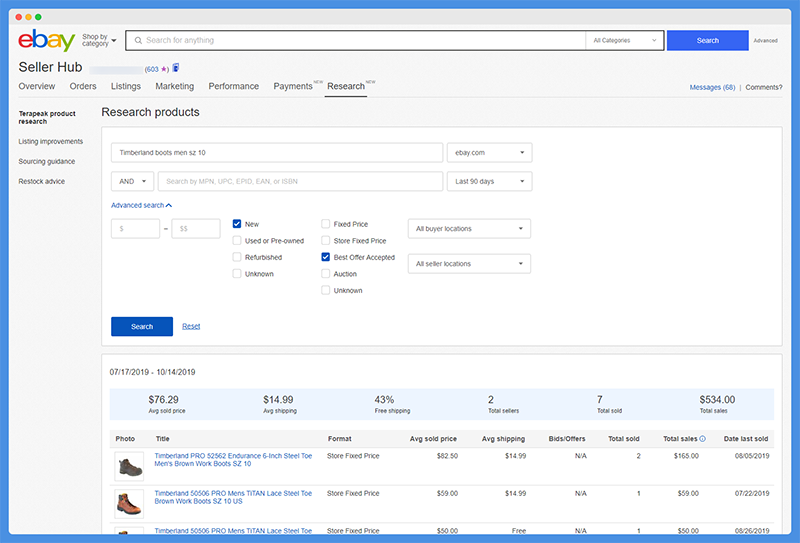800x543 pixels.
Task: Uncheck Best Offer Accepted checkbox
Action: pyautogui.click(x=326, y=257)
